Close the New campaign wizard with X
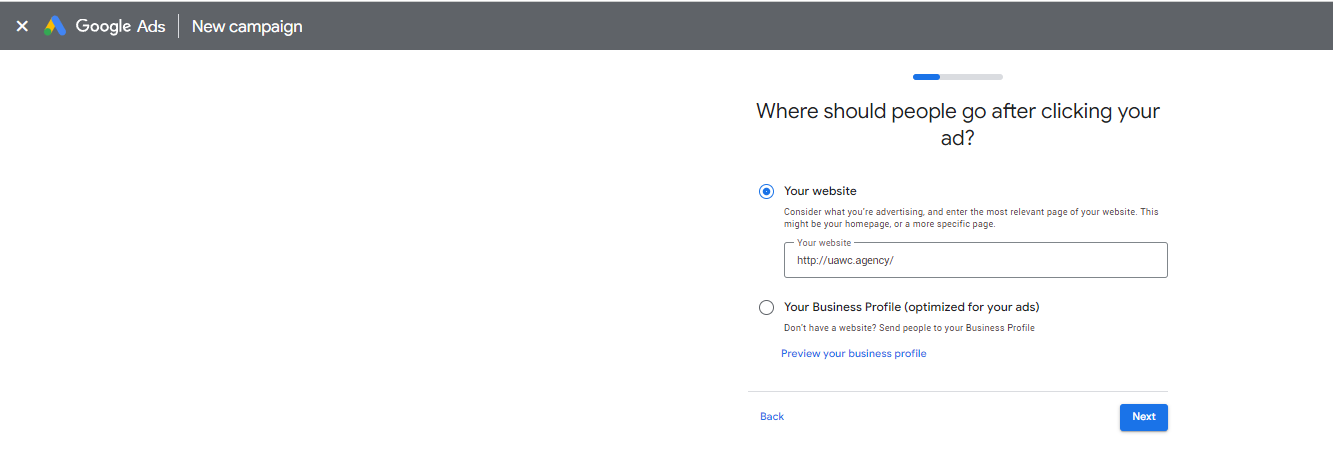Screen dimensions: 1333x465 pyautogui.click(x=22, y=26)
